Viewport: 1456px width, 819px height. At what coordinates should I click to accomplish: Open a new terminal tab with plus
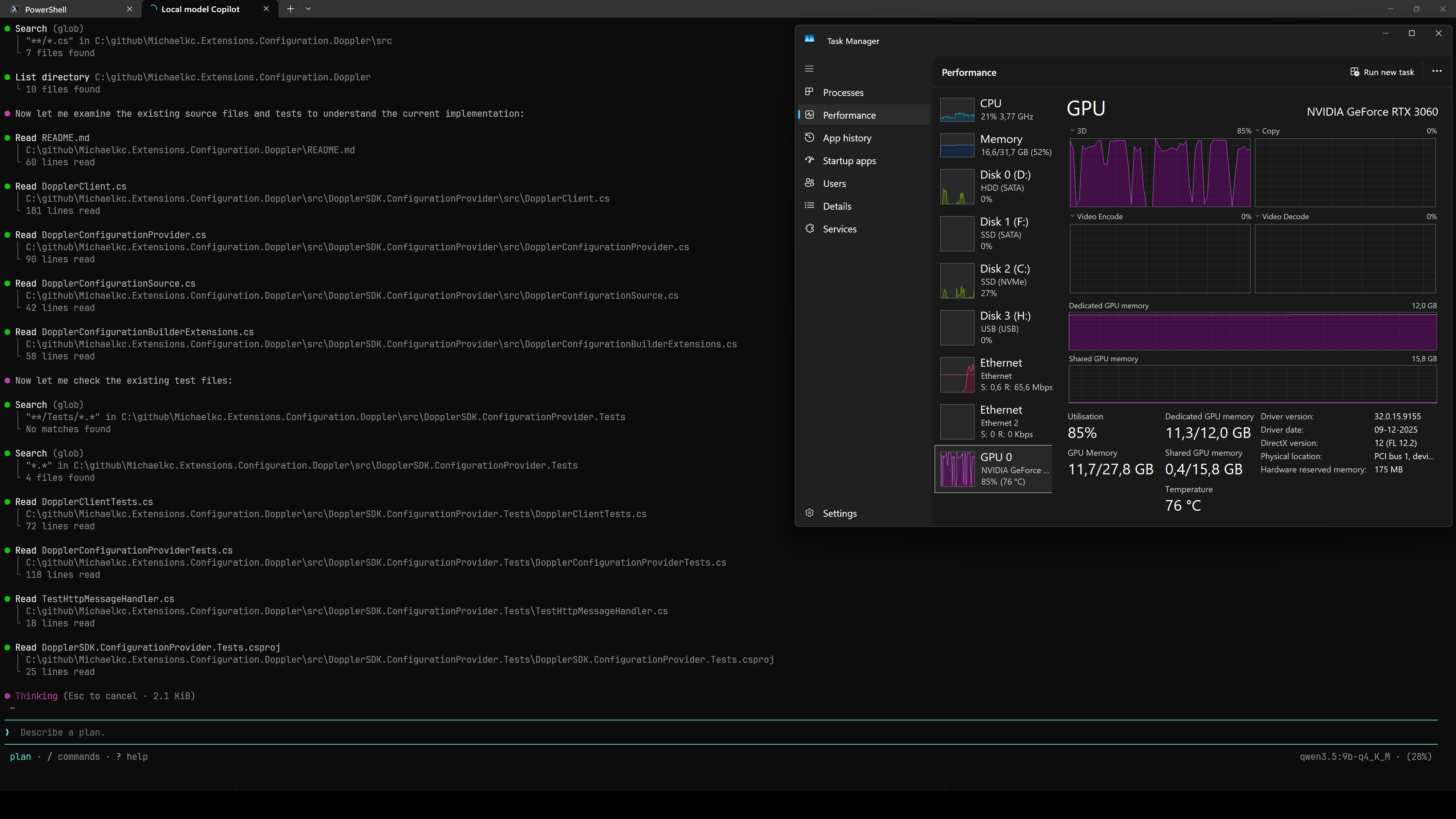pyautogui.click(x=290, y=9)
